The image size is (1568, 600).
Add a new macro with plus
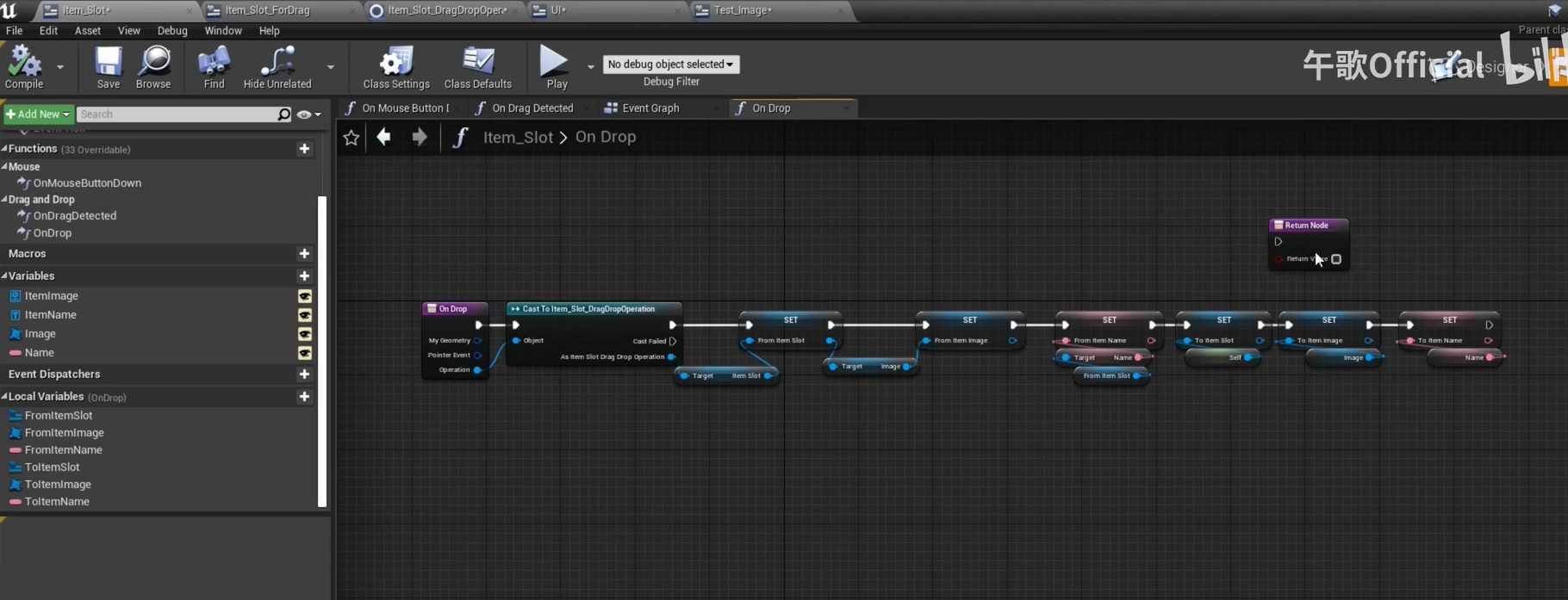(x=304, y=254)
